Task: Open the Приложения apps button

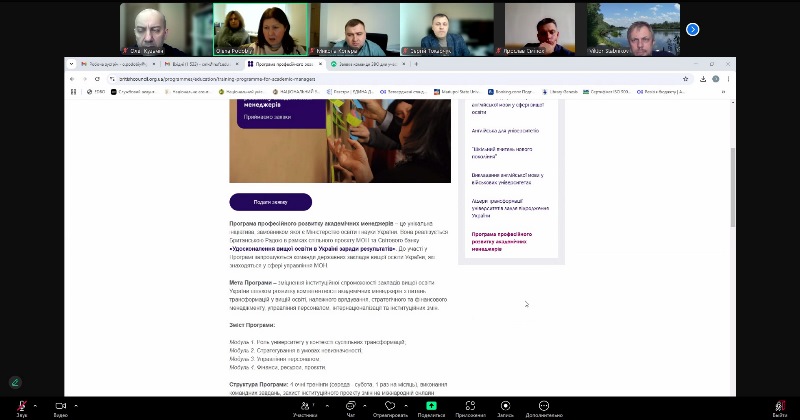Action: pyautogui.click(x=470, y=409)
